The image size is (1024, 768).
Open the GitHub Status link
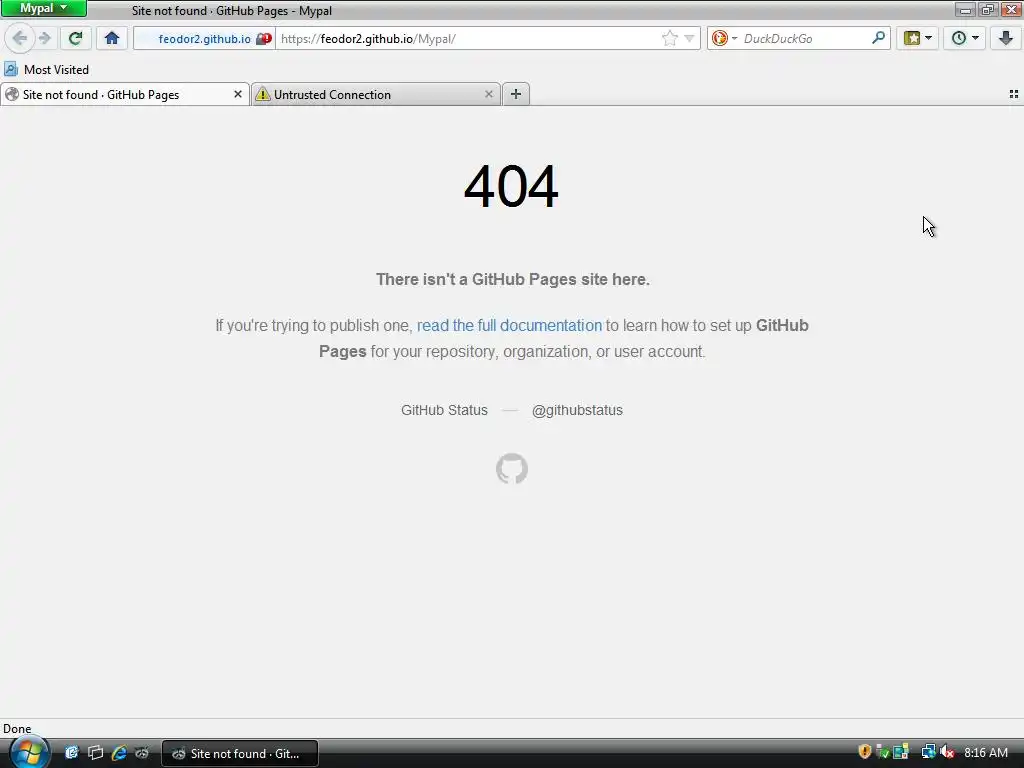(x=444, y=410)
